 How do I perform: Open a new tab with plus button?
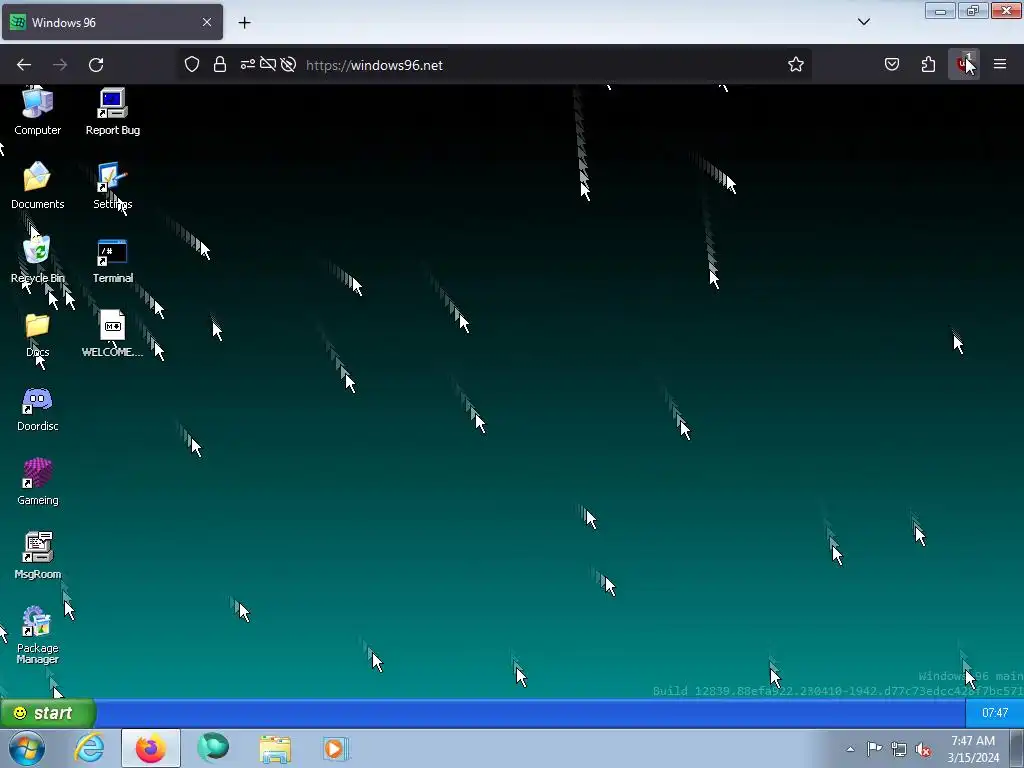[244, 23]
